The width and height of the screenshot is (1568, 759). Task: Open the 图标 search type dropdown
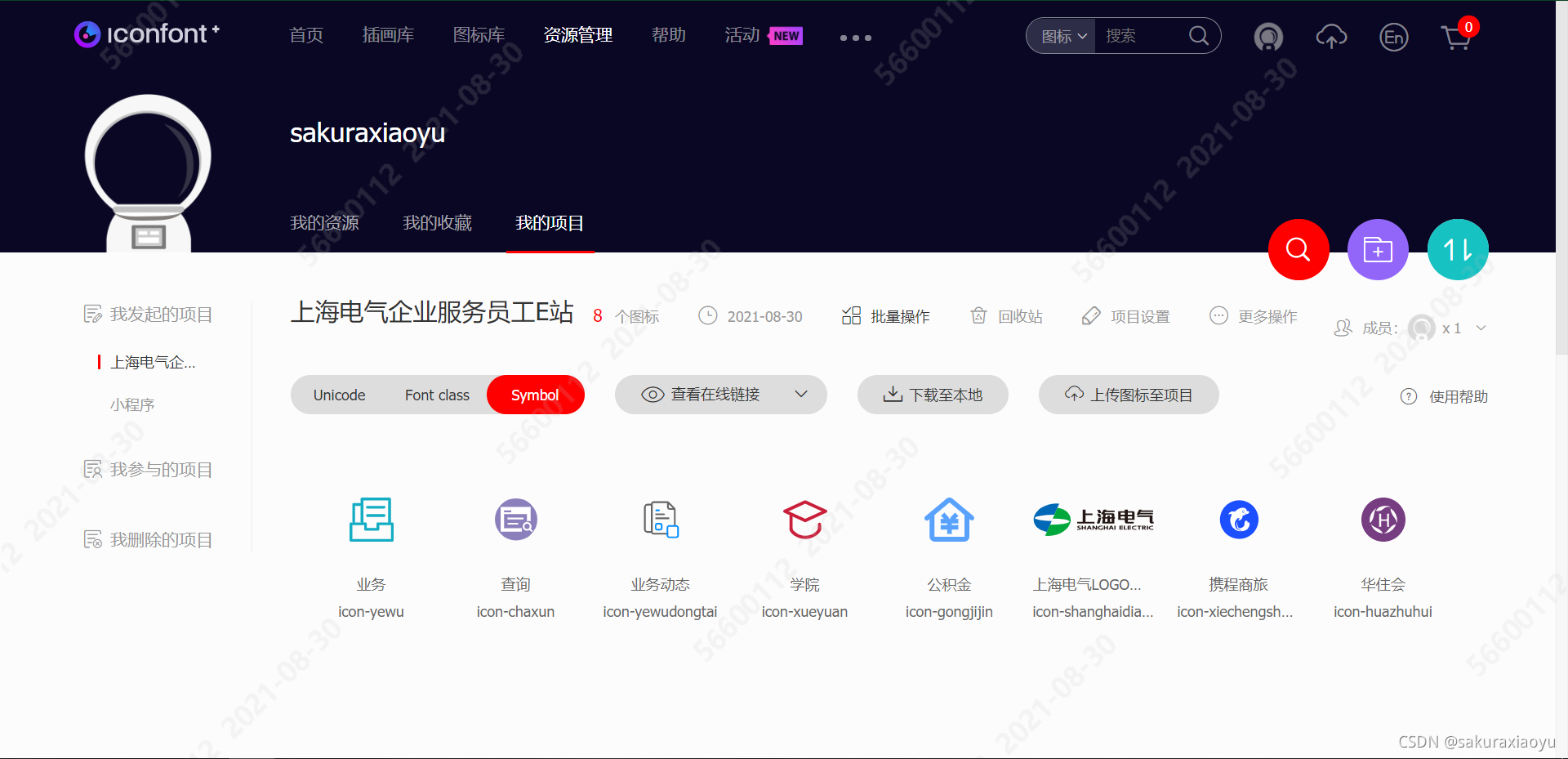1063,36
